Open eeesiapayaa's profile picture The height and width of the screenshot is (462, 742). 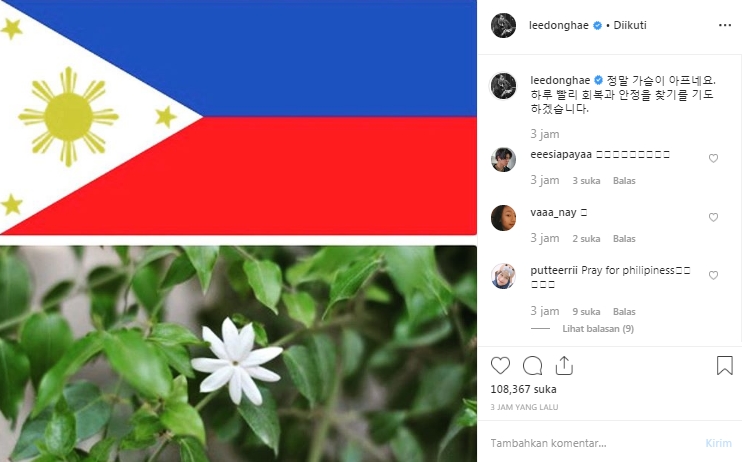(x=504, y=159)
